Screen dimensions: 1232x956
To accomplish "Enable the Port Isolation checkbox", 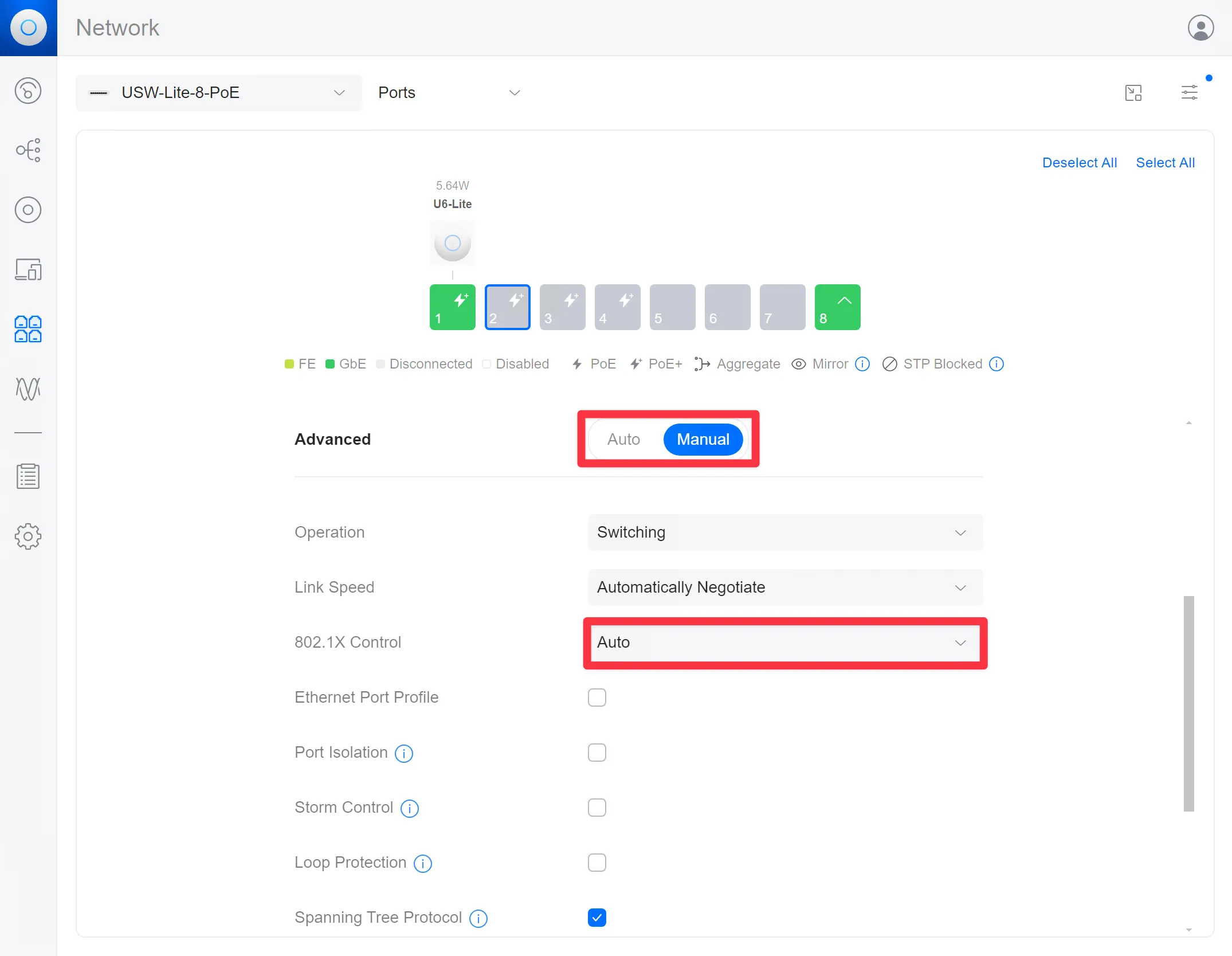I will pyautogui.click(x=597, y=753).
